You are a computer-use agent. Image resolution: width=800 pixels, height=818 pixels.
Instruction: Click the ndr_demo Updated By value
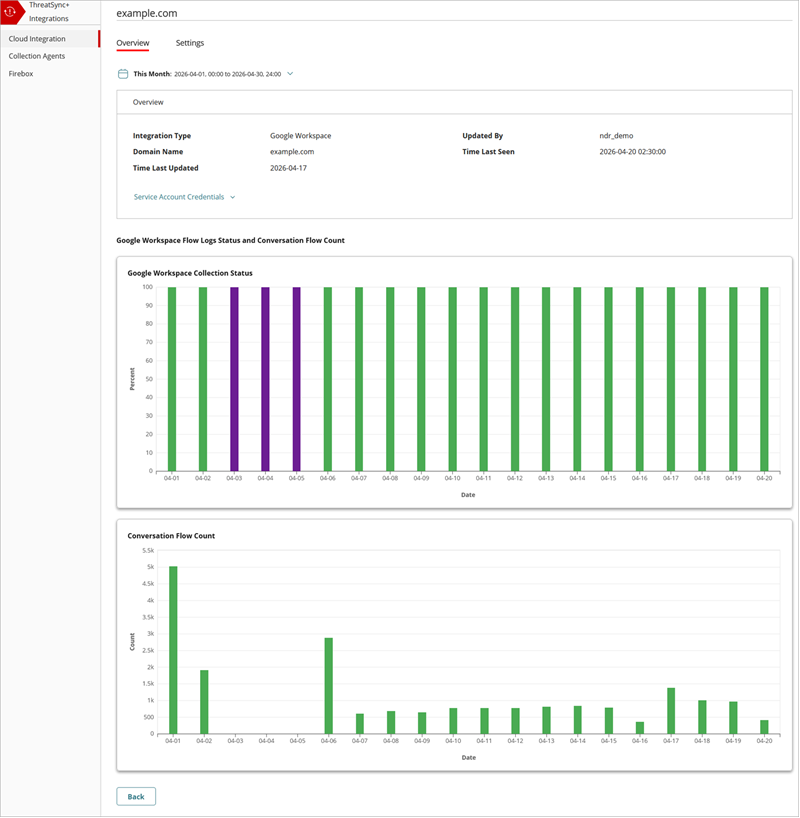tap(616, 136)
